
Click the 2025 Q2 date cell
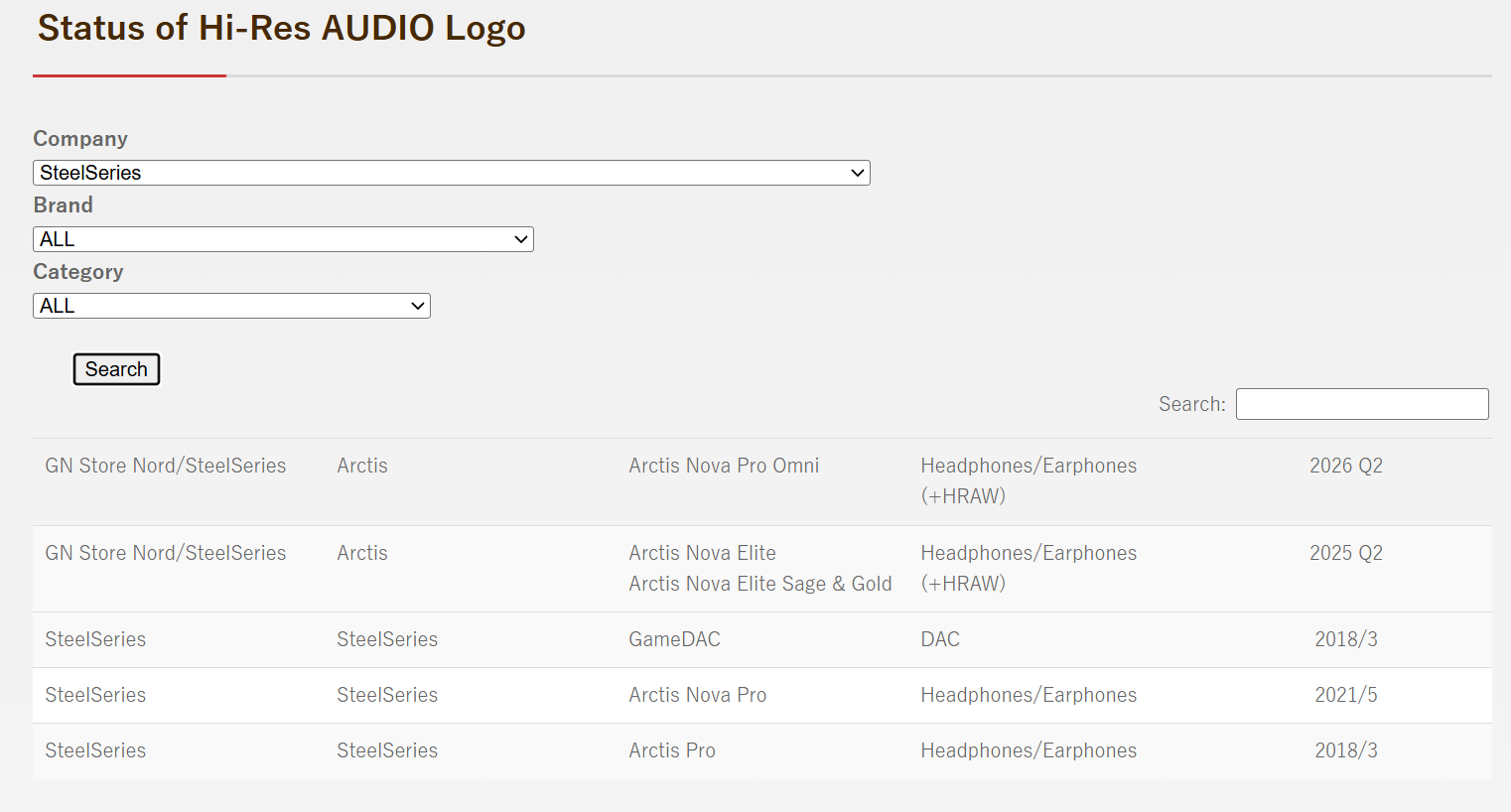pyautogui.click(x=1346, y=553)
